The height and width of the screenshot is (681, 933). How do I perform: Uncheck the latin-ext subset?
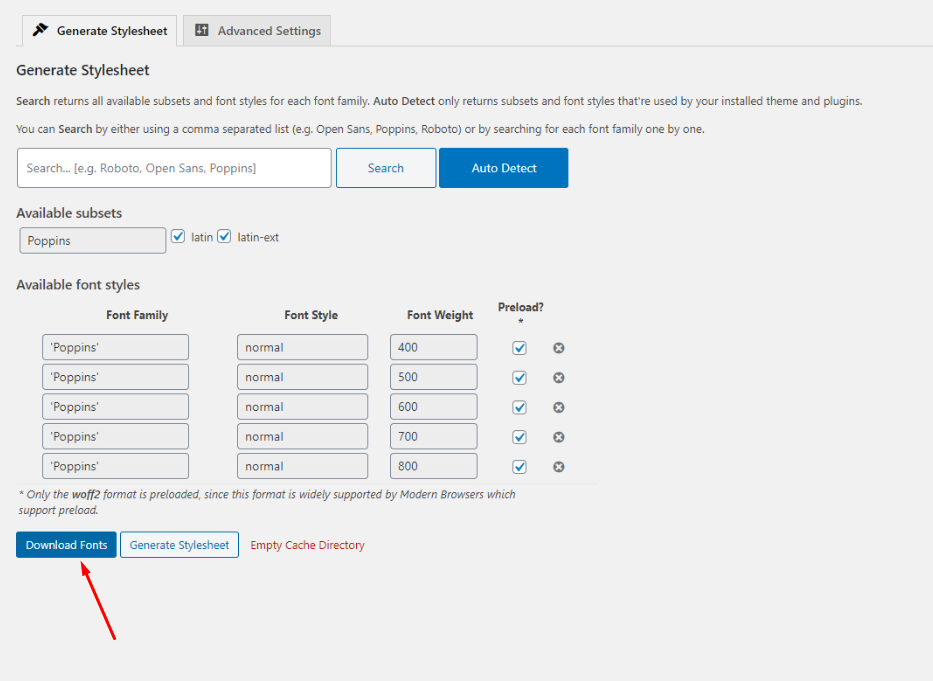click(224, 236)
